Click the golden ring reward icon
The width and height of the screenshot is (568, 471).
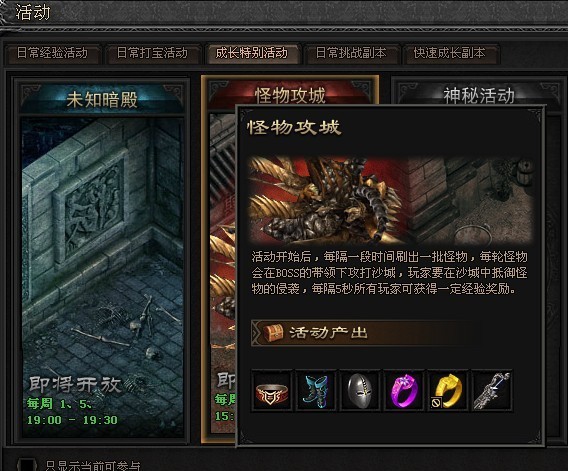(x=448, y=390)
